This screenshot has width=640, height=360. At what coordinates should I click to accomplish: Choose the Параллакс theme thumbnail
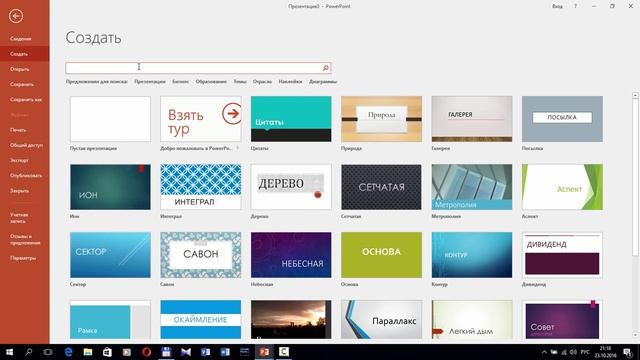click(x=382, y=320)
